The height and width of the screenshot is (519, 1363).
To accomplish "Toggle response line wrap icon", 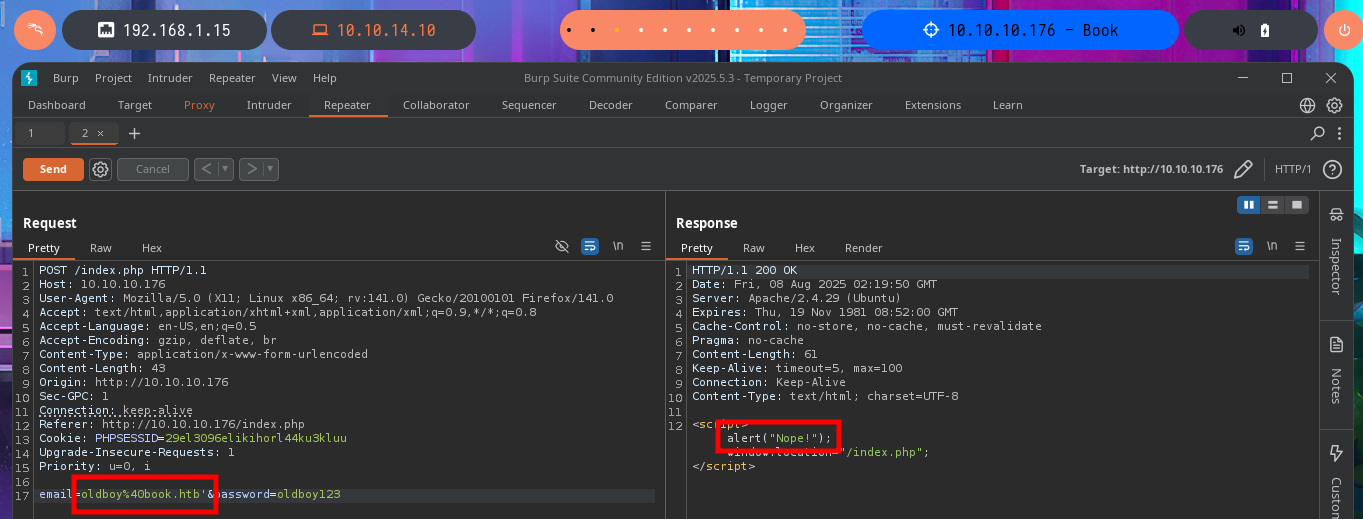I will click(x=1244, y=246).
